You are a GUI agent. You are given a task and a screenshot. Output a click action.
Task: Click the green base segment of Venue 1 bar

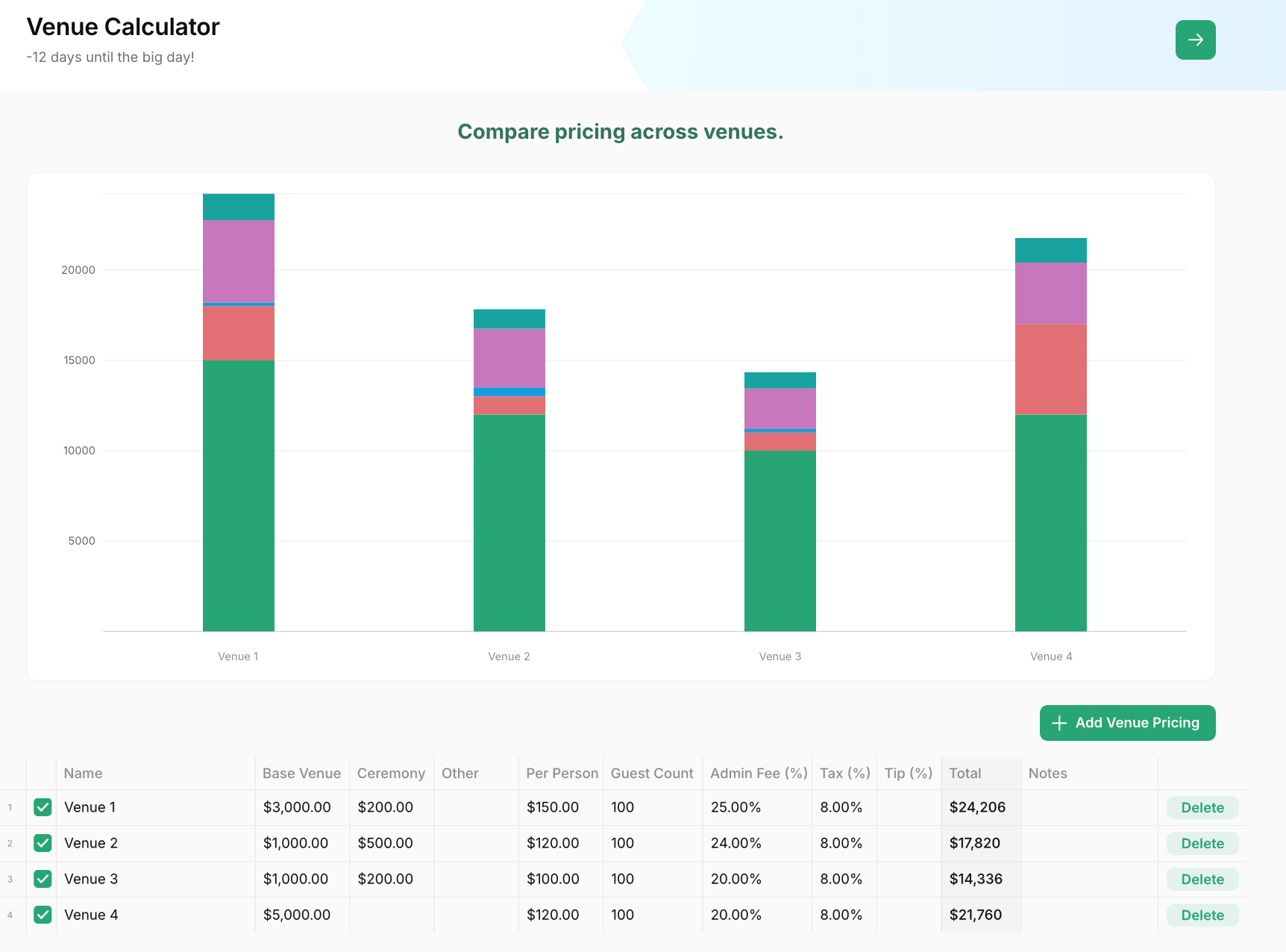click(x=239, y=496)
